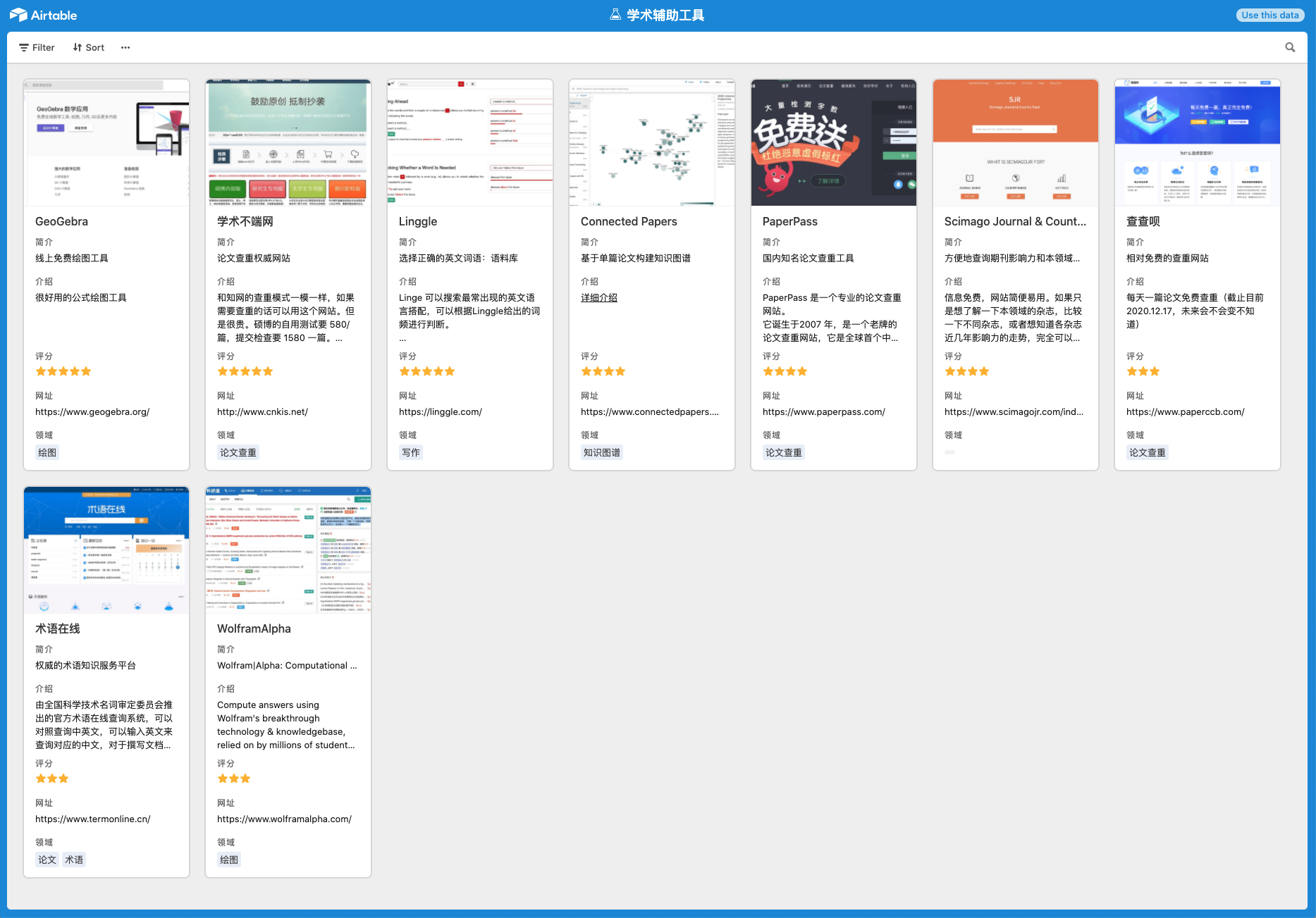Click the Linggle card title
This screenshot has width=1316, height=918.
[418, 221]
